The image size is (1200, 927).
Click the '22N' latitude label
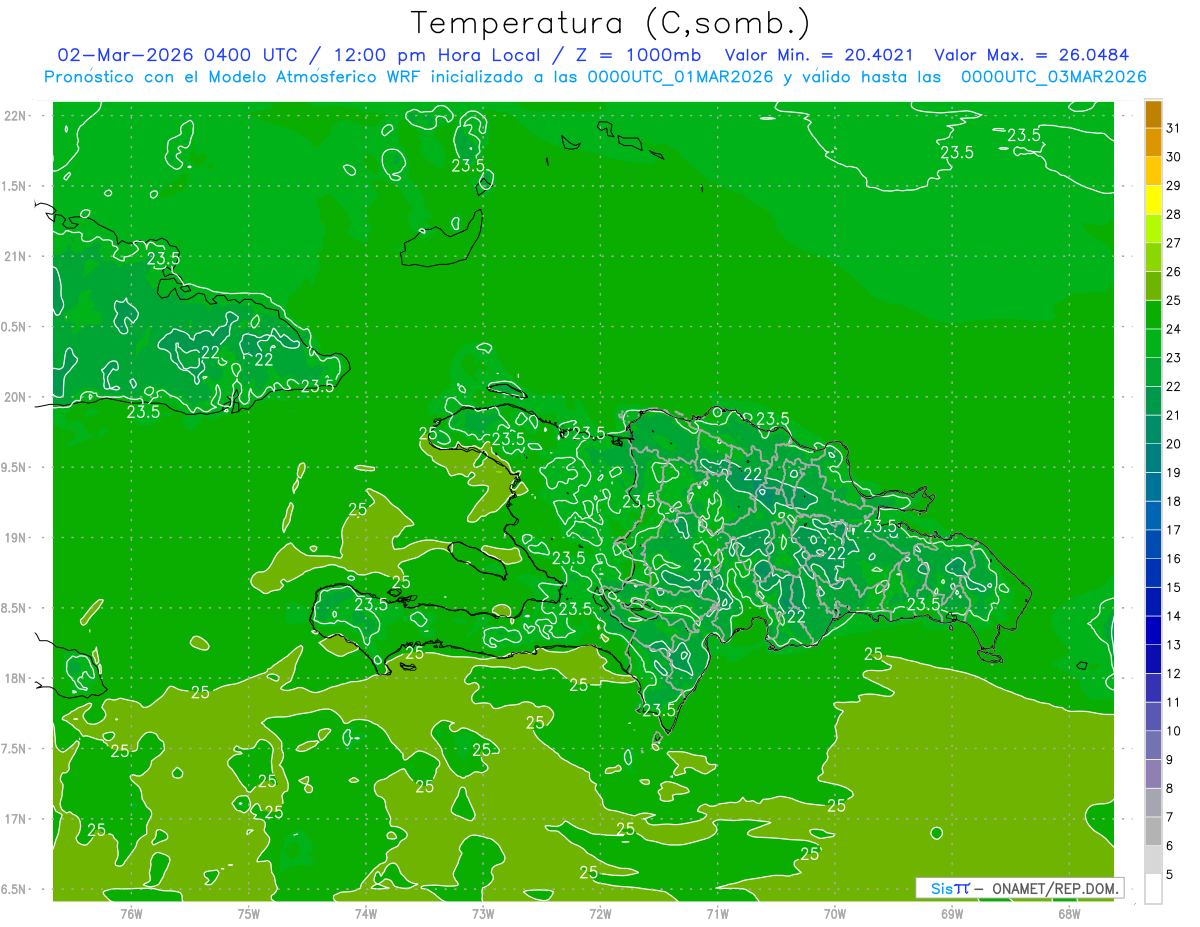click(x=17, y=115)
